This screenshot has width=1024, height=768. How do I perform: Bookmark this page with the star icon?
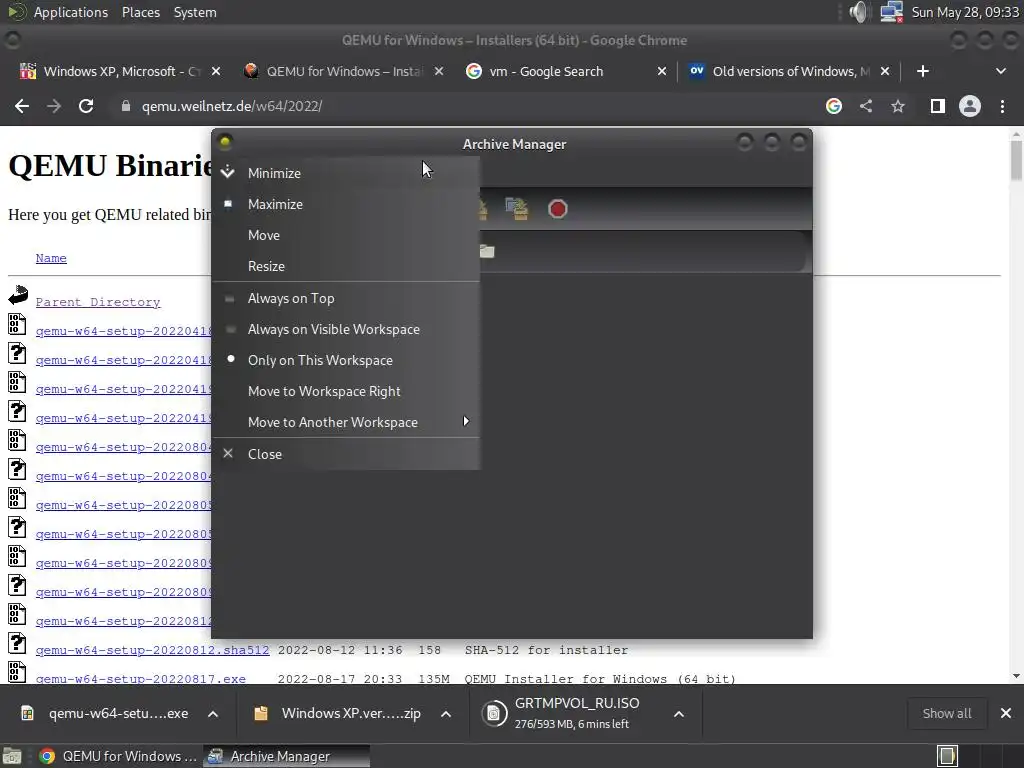[x=898, y=106]
